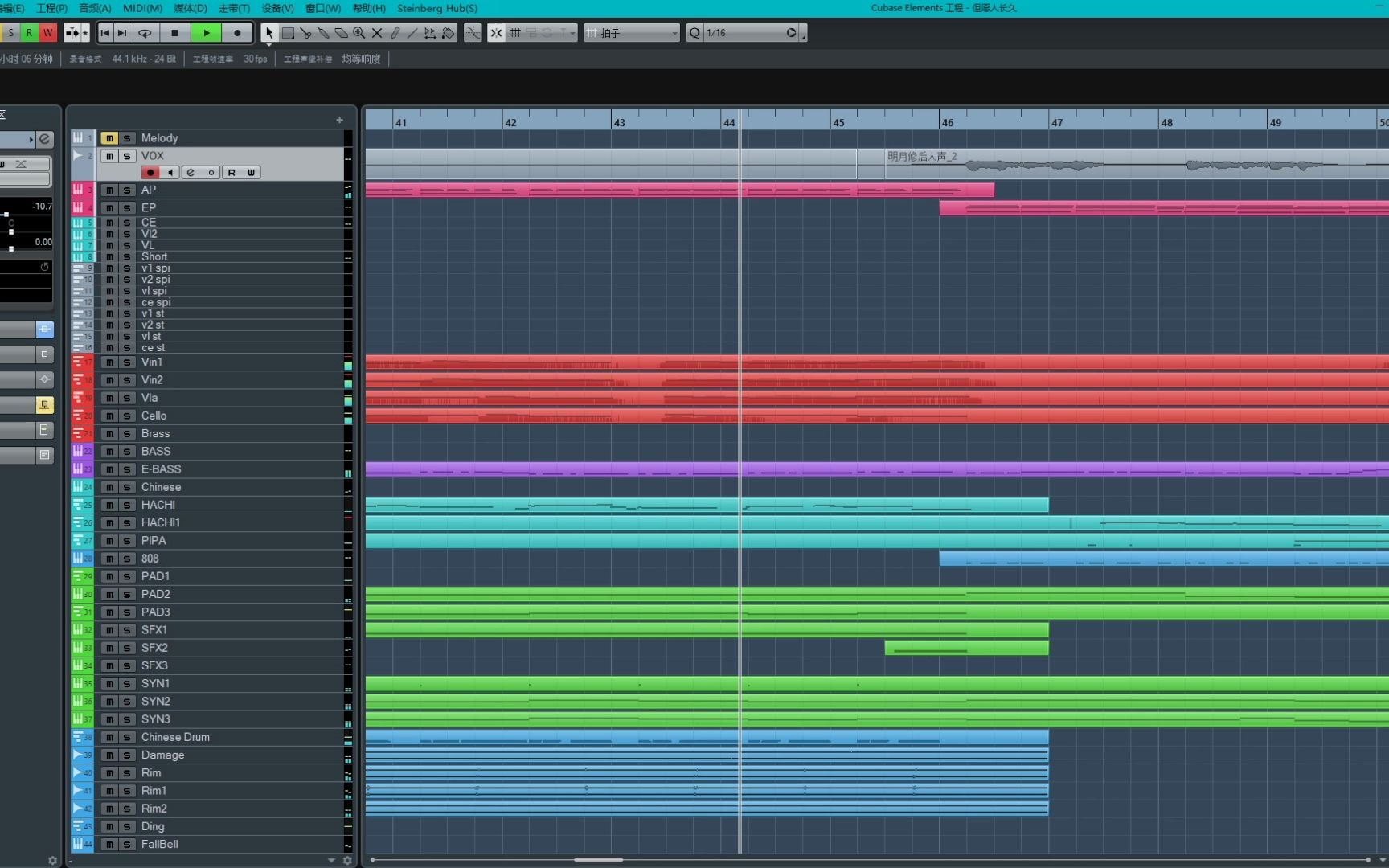Toggle record enable on VOX track
This screenshot has height=868, width=1389.
tap(150, 173)
